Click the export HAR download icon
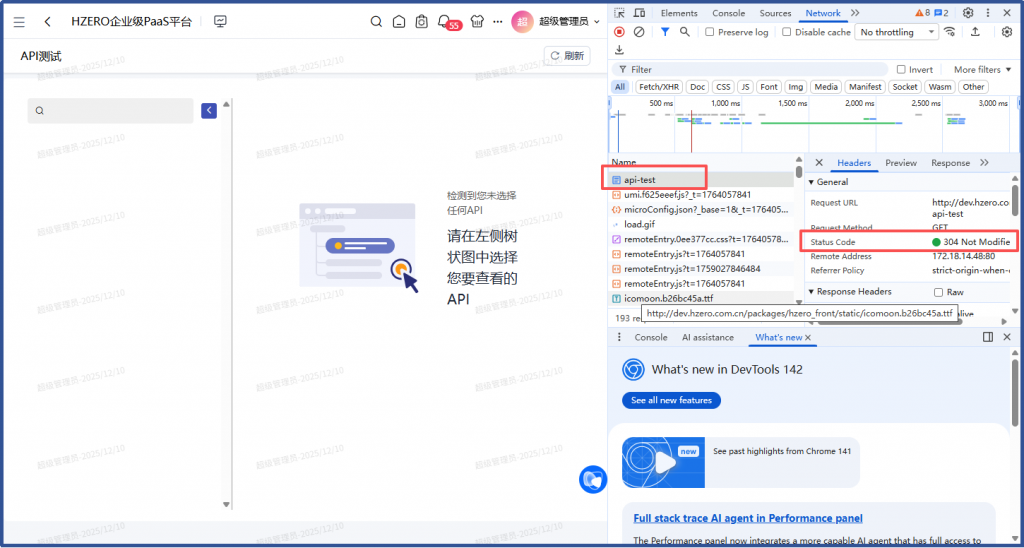 pos(619,50)
